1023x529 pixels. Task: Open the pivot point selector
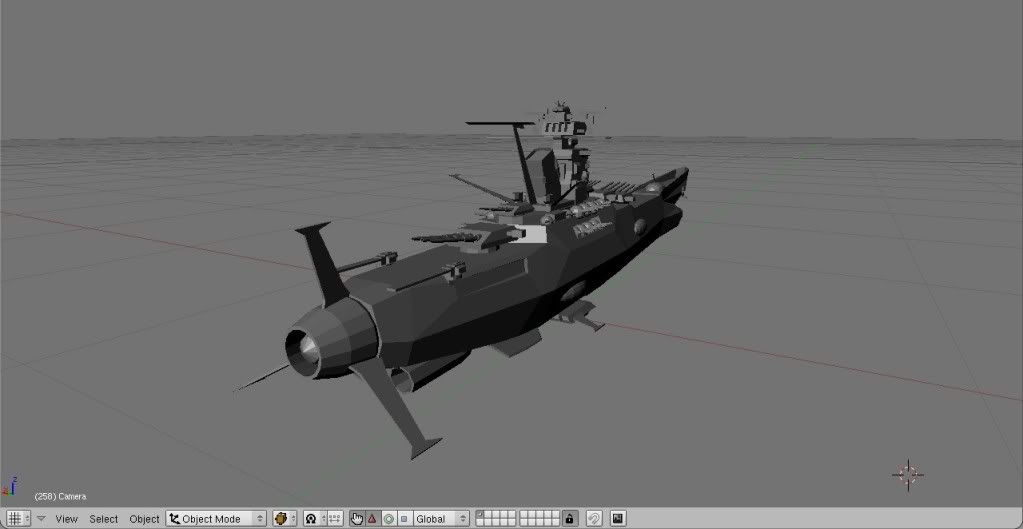click(x=314, y=519)
